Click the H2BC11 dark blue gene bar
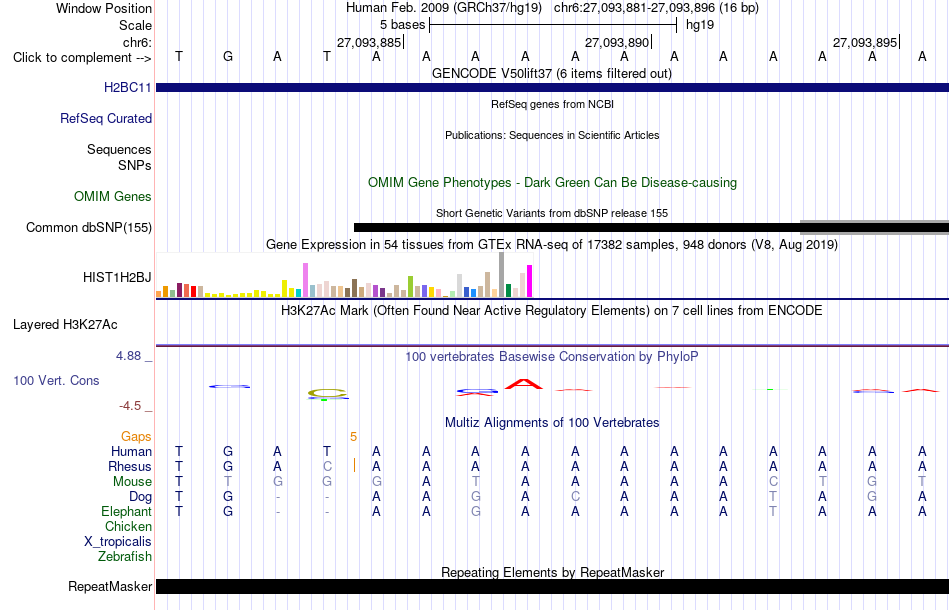 pyautogui.click(x=552, y=87)
